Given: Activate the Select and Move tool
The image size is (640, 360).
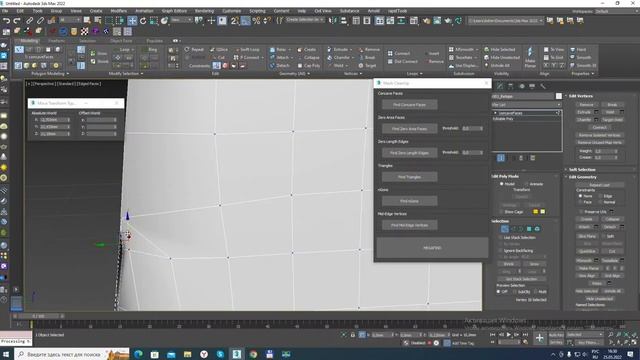Looking at the screenshot, I should tap(132, 20).
